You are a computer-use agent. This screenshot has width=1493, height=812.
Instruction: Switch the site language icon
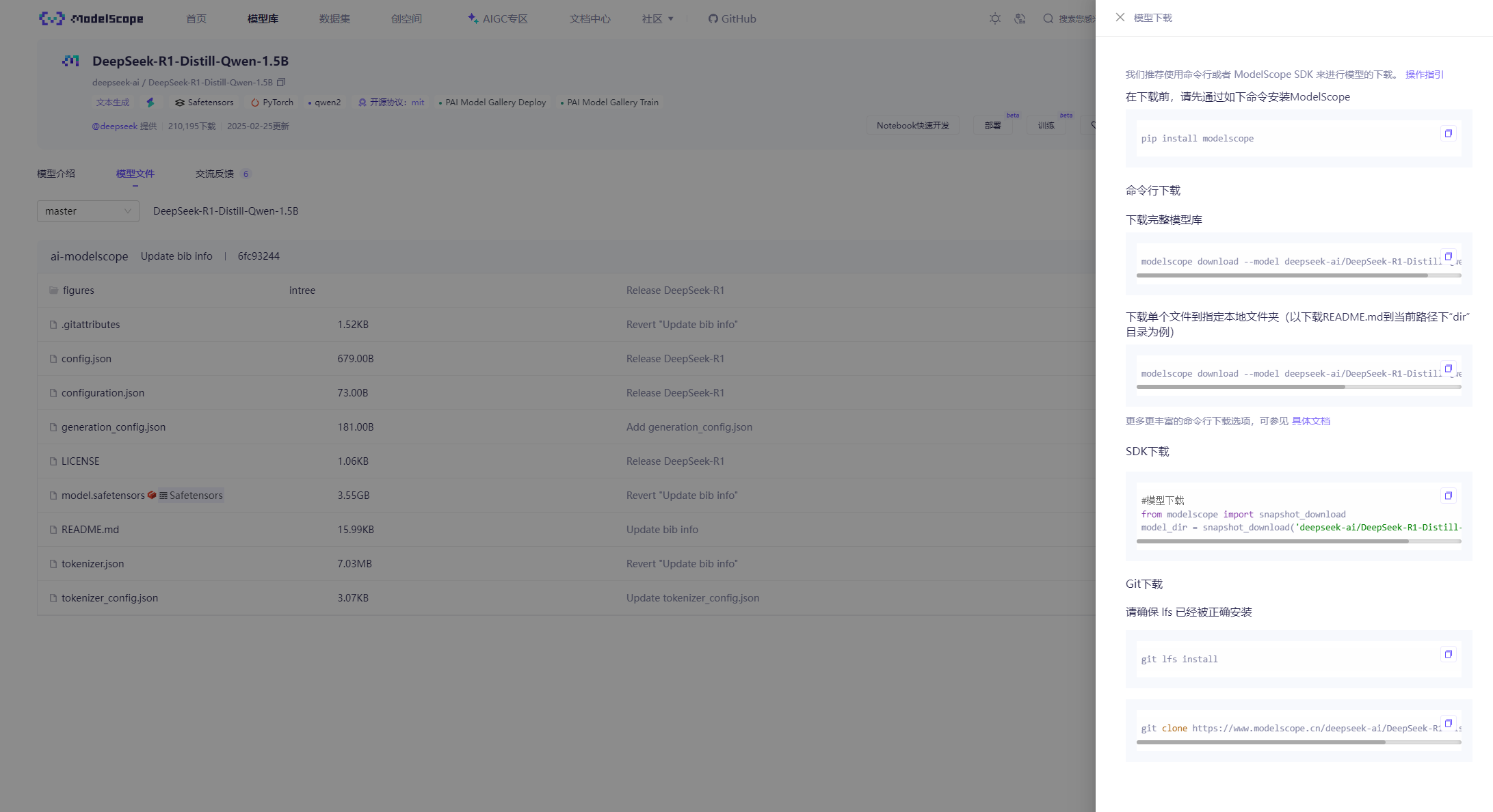(1020, 18)
